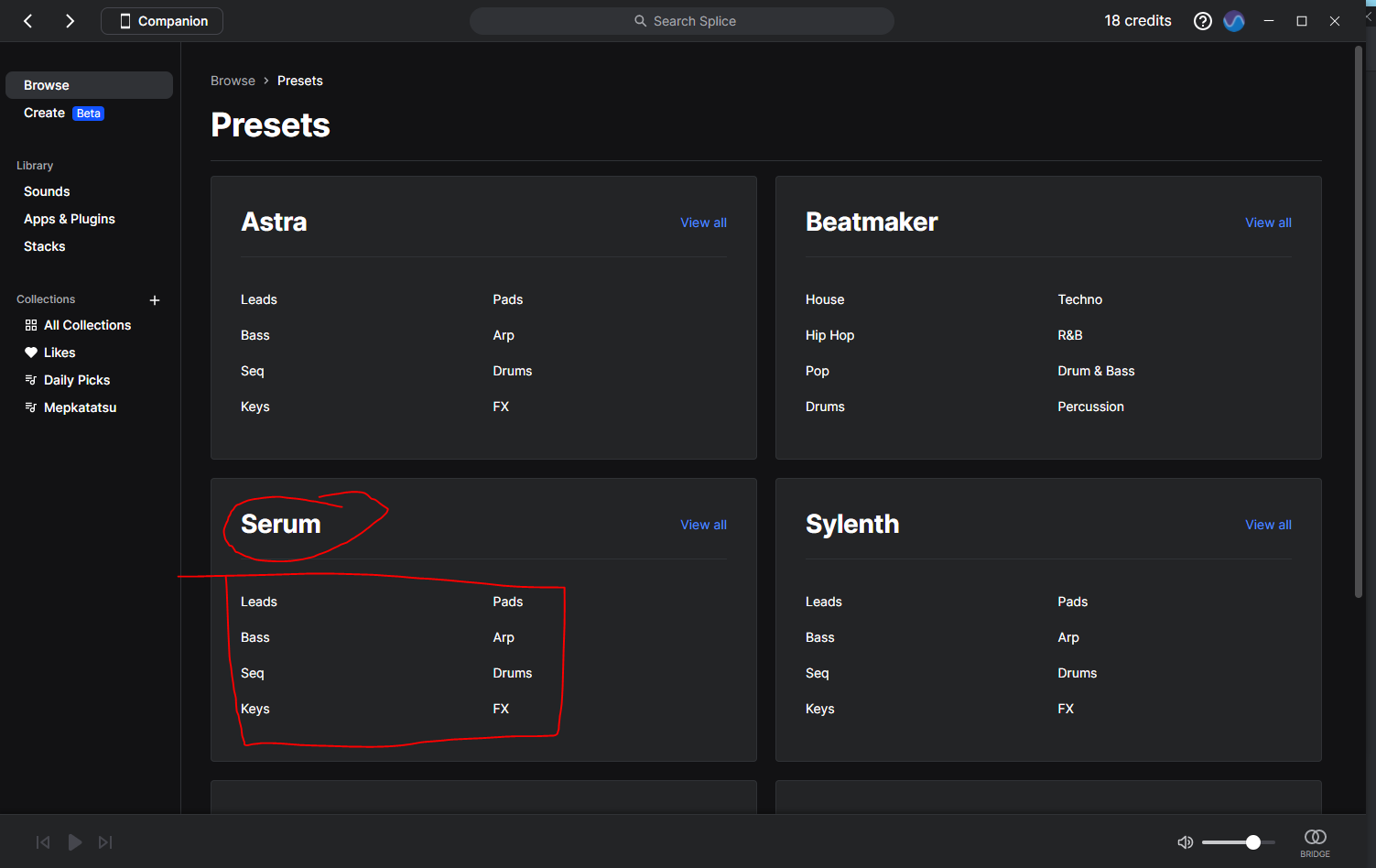Open Sylenth Pads presets
This screenshot has width=1376, height=868.
(1073, 602)
